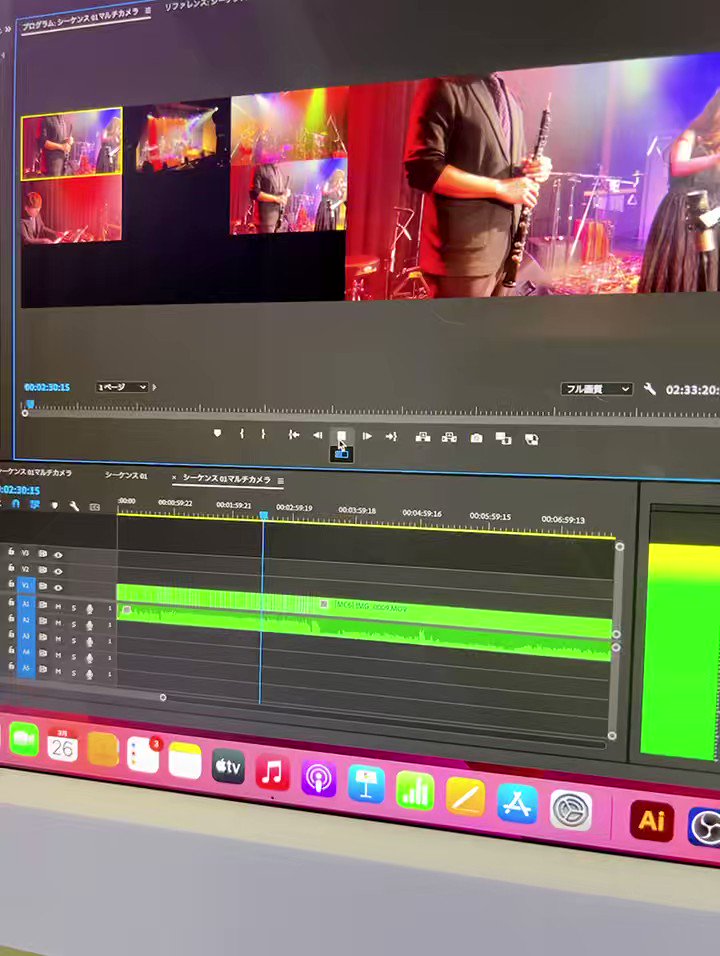This screenshot has height=956, width=720.
Task: Jump to the In point
Action: click(x=294, y=435)
